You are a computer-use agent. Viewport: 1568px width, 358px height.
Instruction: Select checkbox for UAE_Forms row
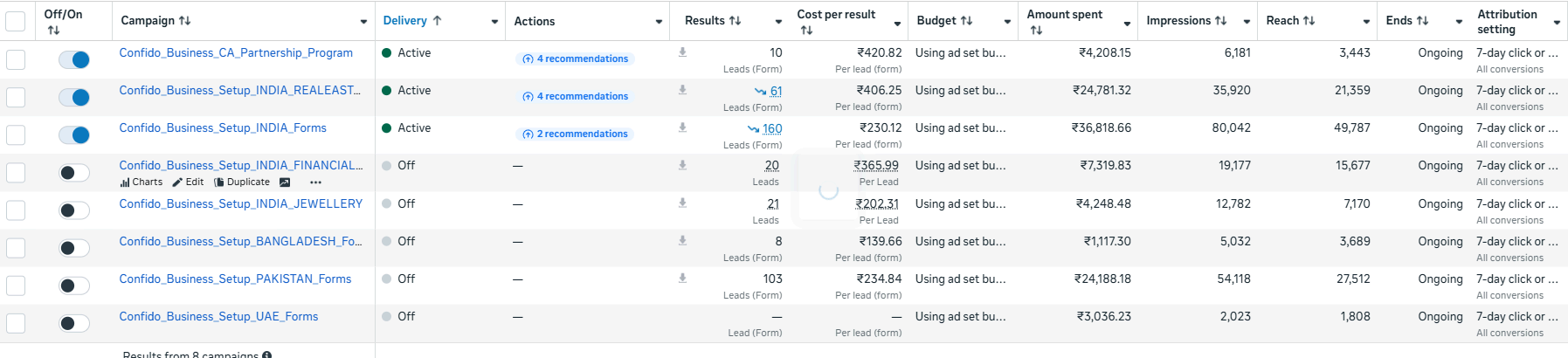click(16, 322)
